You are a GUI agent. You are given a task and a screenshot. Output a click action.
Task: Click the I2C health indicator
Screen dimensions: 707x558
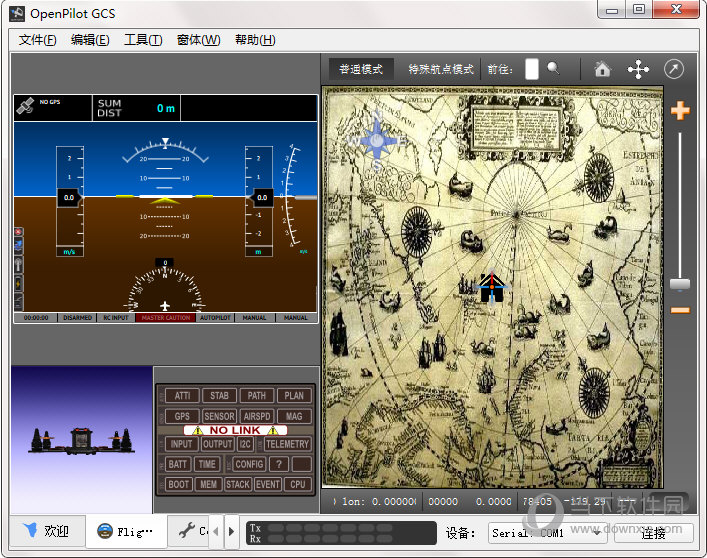(x=245, y=444)
